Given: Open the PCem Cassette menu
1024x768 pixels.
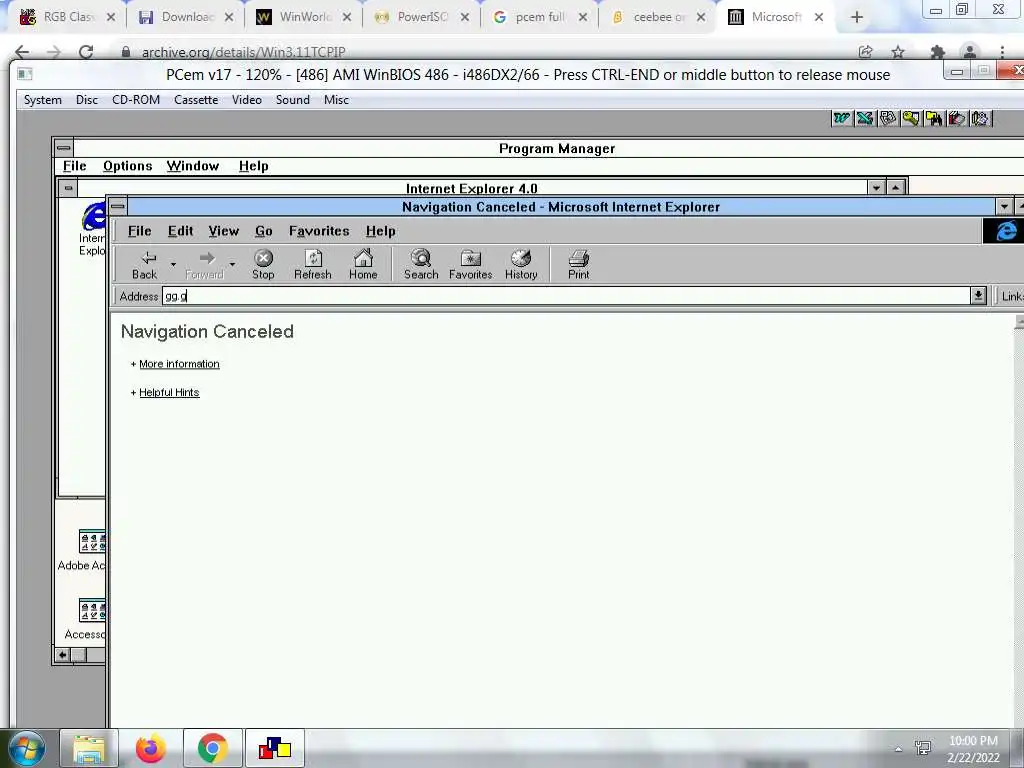Looking at the screenshot, I should (x=196, y=100).
